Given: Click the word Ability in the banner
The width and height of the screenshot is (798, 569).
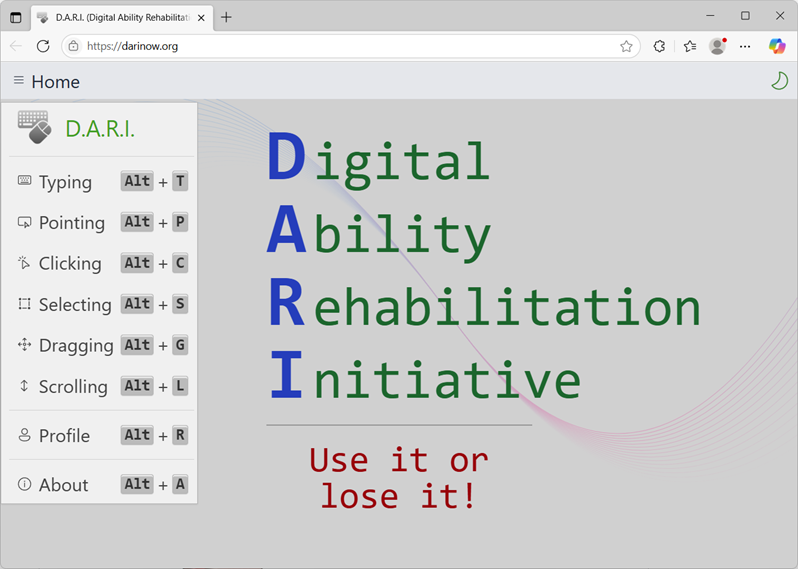Looking at the screenshot, I should pos(379,233).
